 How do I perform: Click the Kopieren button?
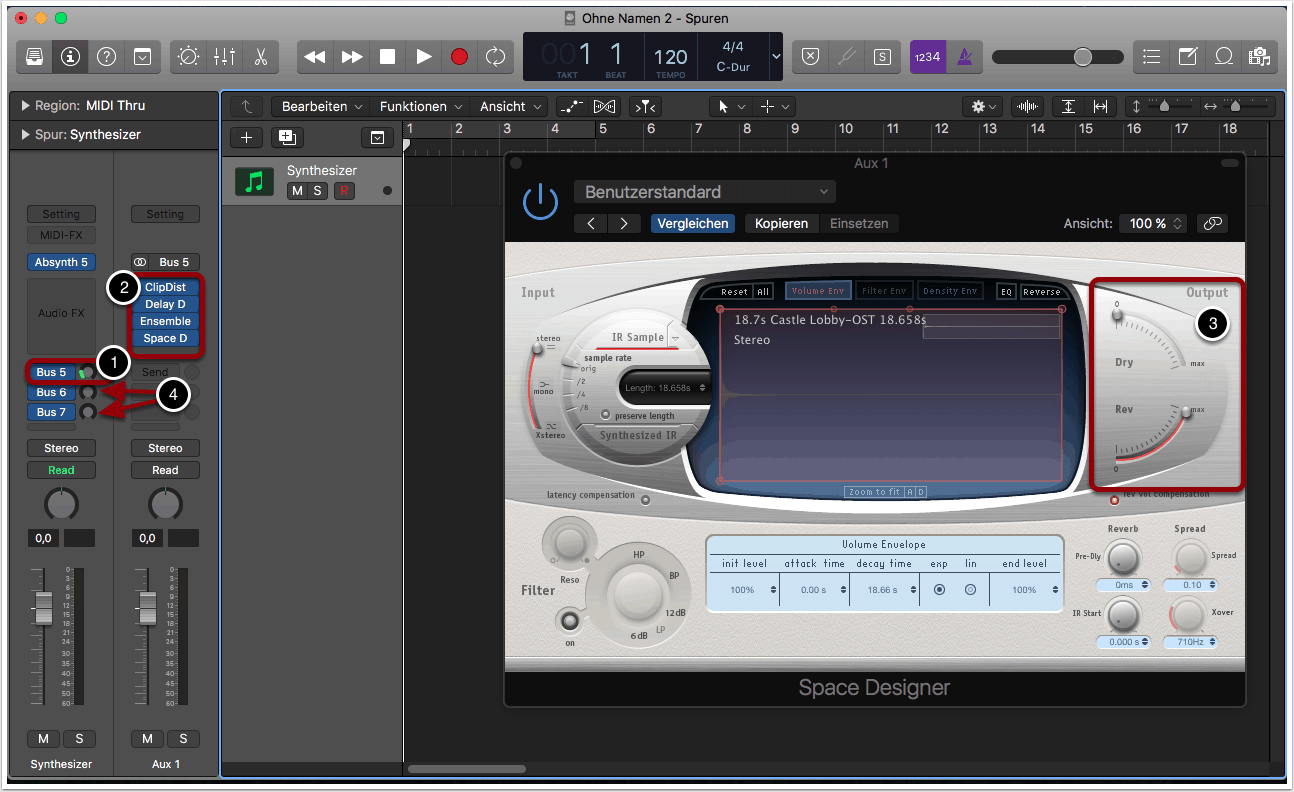(781, 224)
